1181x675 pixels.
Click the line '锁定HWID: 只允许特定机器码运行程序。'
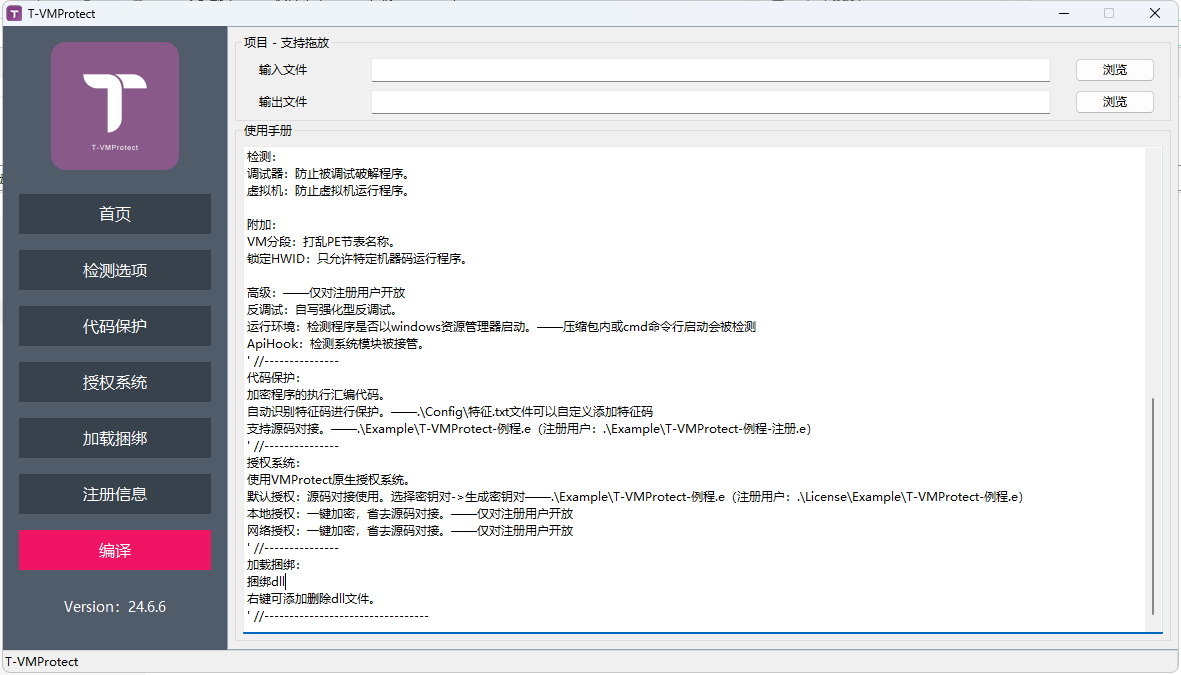click(358, 258)
